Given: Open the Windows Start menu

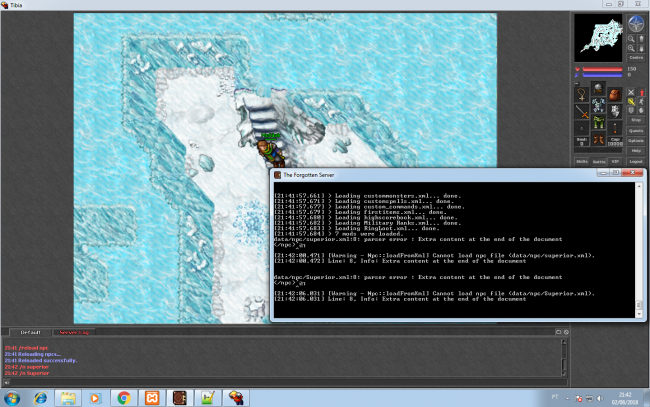Looking at the screenshot, I should coord(12,398).
